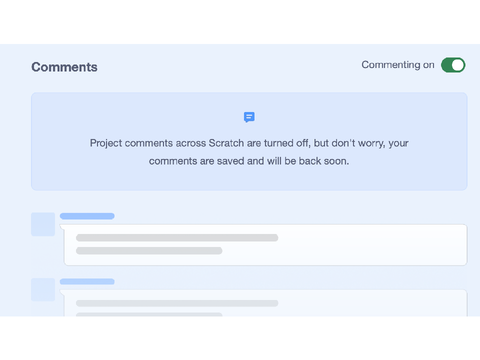
Task: Open the second comment's blue username placeholder
Action: (87, 282)
